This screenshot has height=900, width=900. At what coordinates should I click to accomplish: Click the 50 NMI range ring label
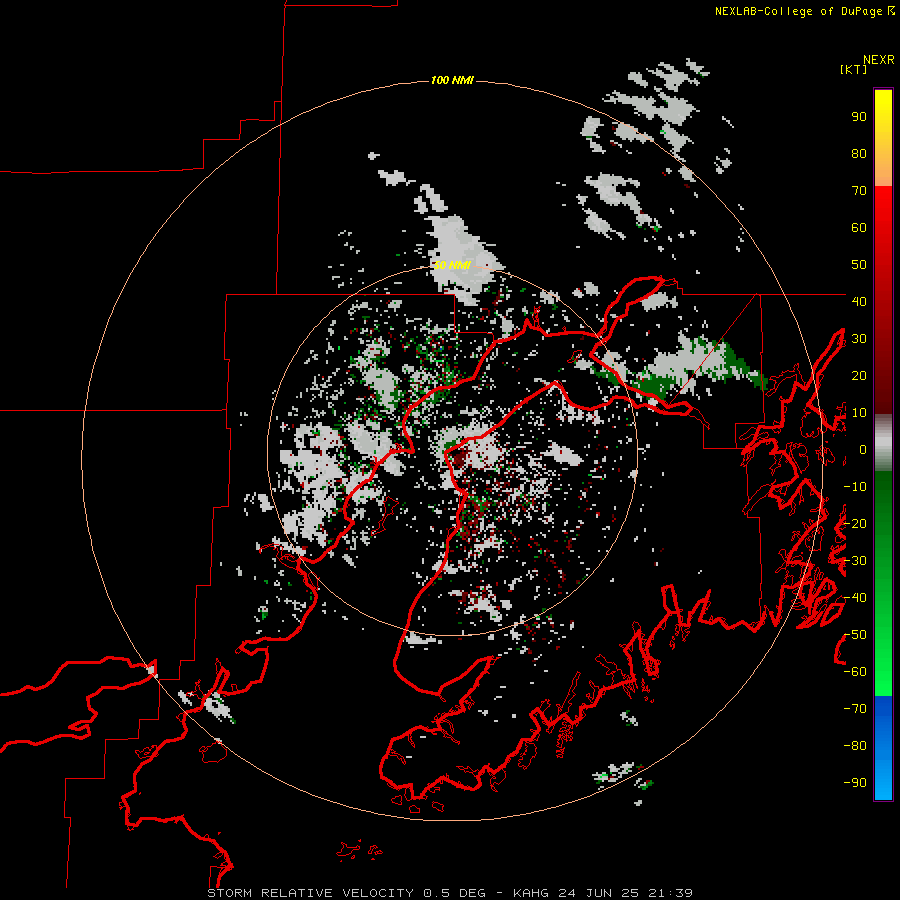click(452, 265)
